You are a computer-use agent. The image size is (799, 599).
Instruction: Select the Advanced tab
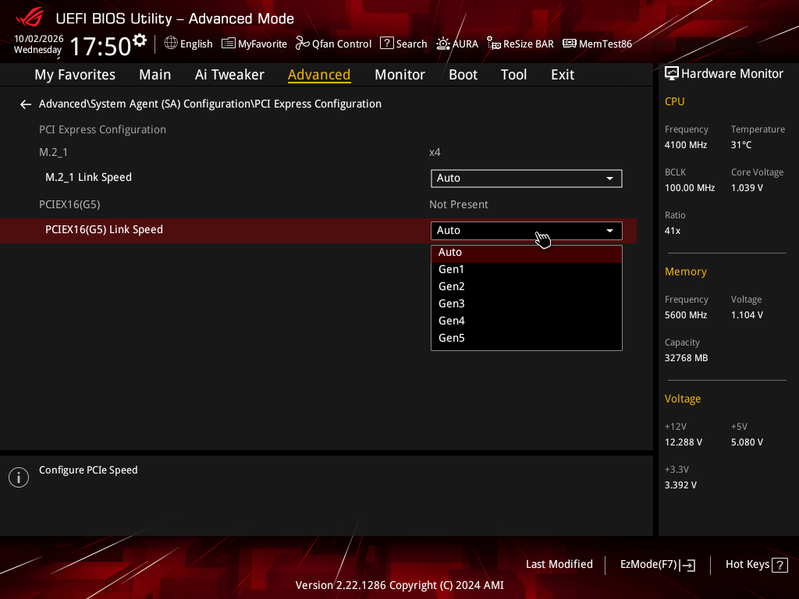pyautogui.click(x=319, y=75)
